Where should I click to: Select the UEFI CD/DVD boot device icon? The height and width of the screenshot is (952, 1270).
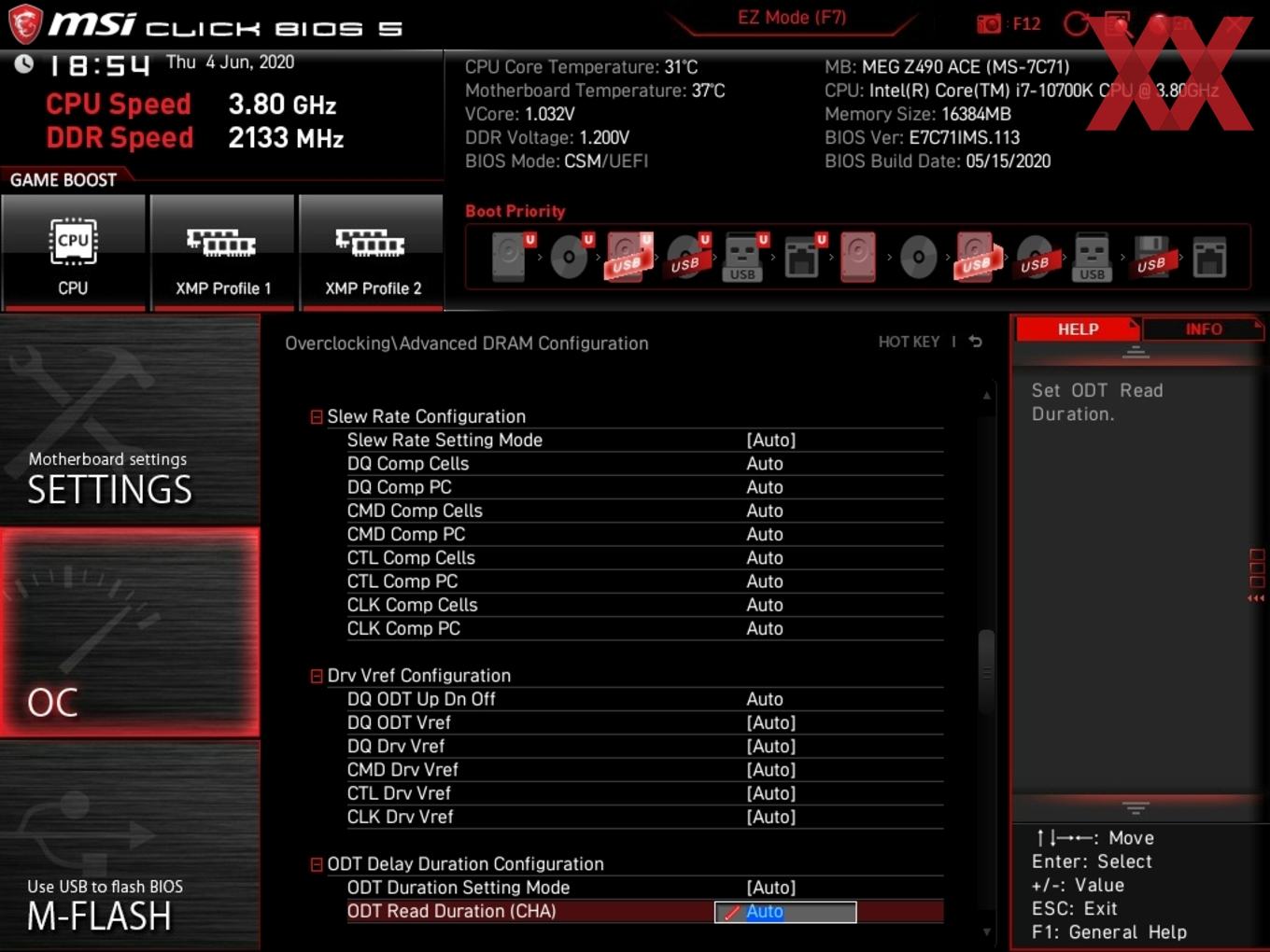pos(569,257)
